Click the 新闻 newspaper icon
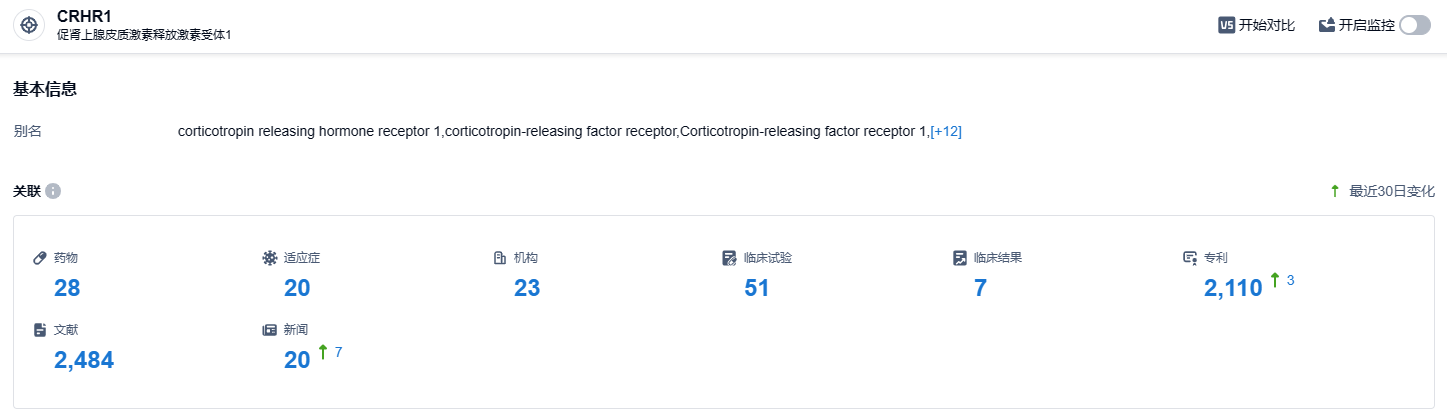Screen dimensions: 1447x414 coord(269,330)
